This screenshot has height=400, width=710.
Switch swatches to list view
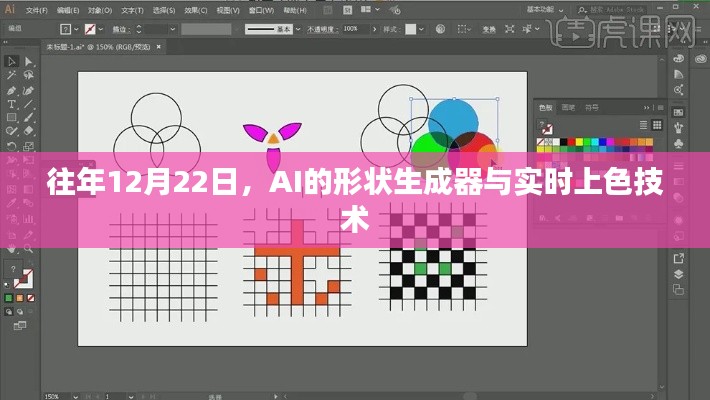tap(643, 125)
